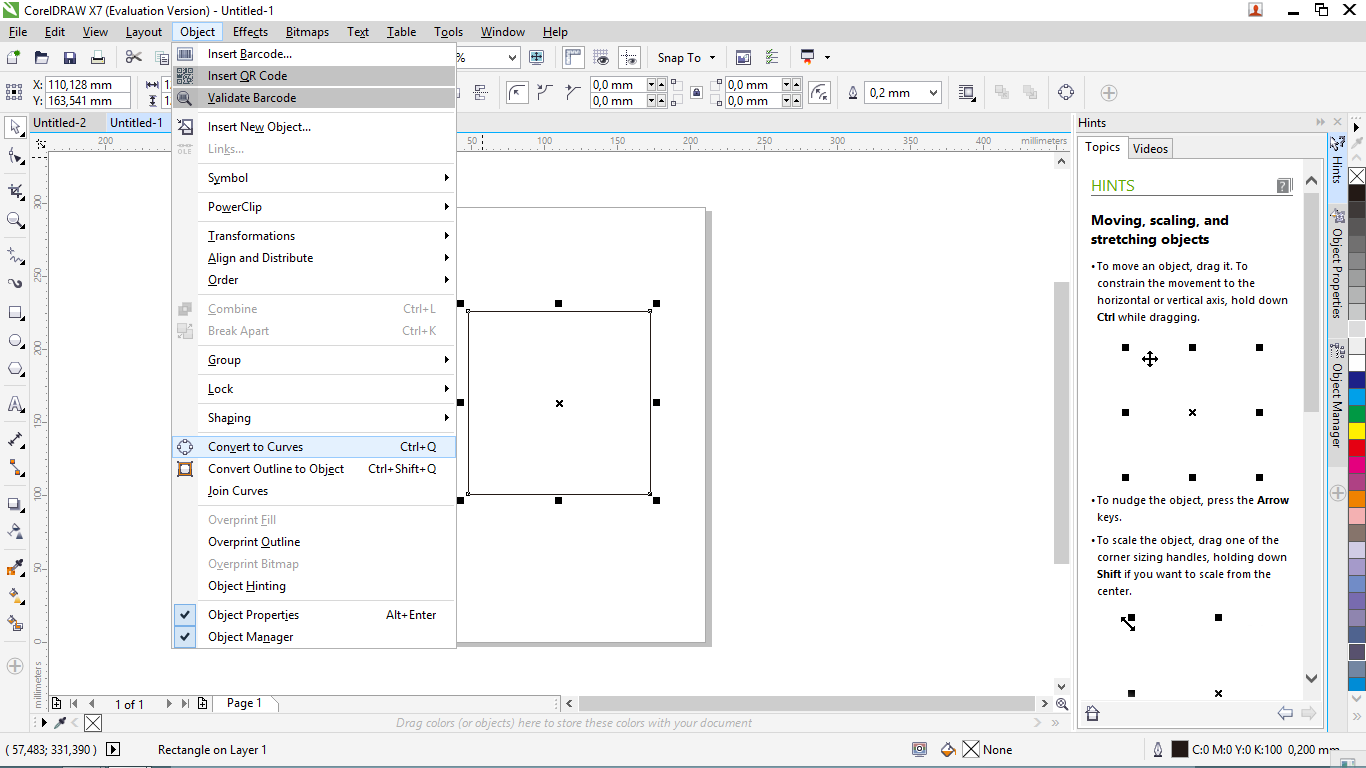Expand the PowerClip submenu
Image resolution: width=1366 pixels, height=768 pixels.
[314, 207]
